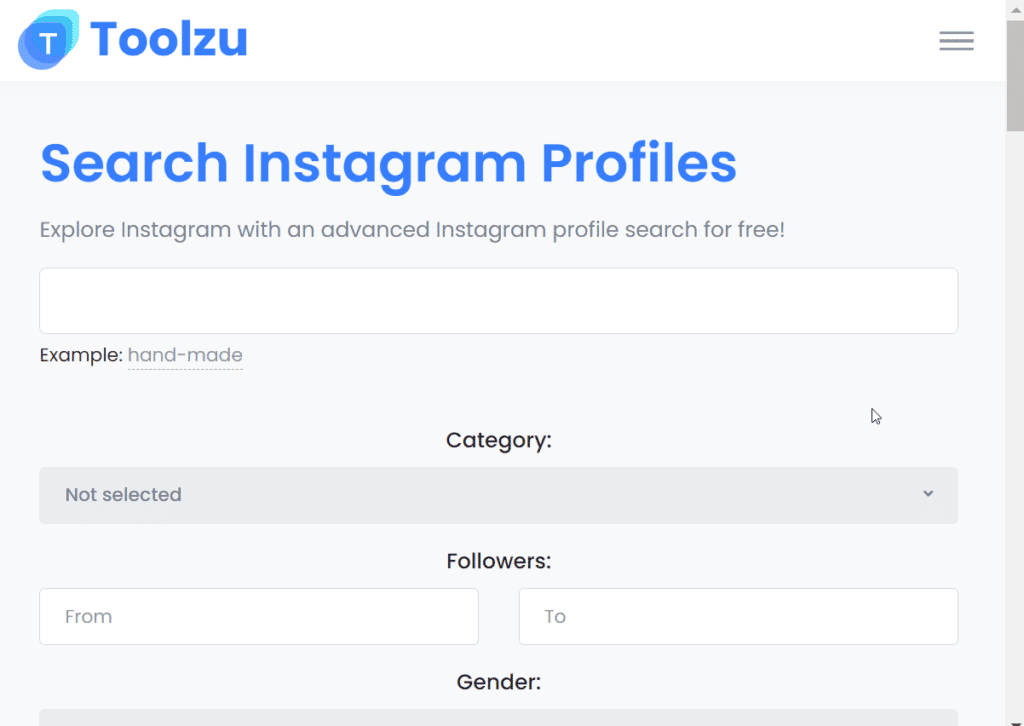Open the hamburger navigation menu
1024x726 pixels.
(x=956, y=41)
